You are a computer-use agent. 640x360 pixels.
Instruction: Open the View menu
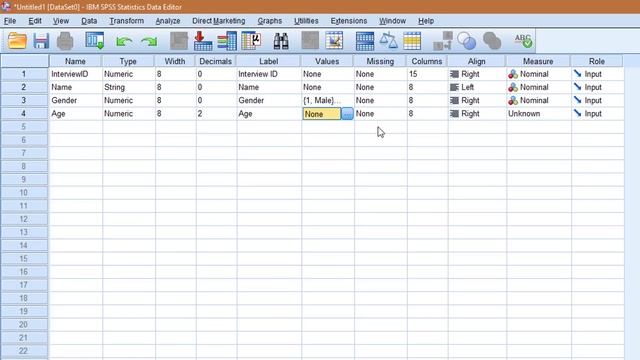tap(60, 21)
